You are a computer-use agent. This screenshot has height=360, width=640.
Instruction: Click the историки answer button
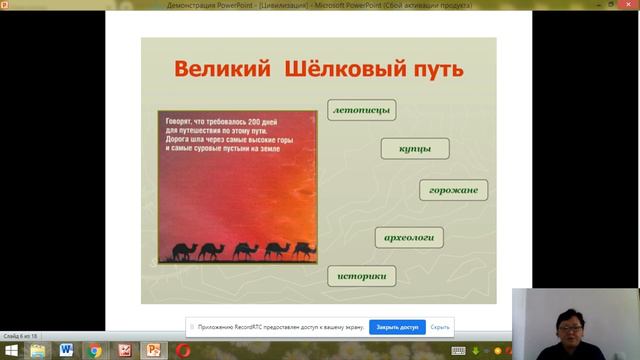pos(362,276)
